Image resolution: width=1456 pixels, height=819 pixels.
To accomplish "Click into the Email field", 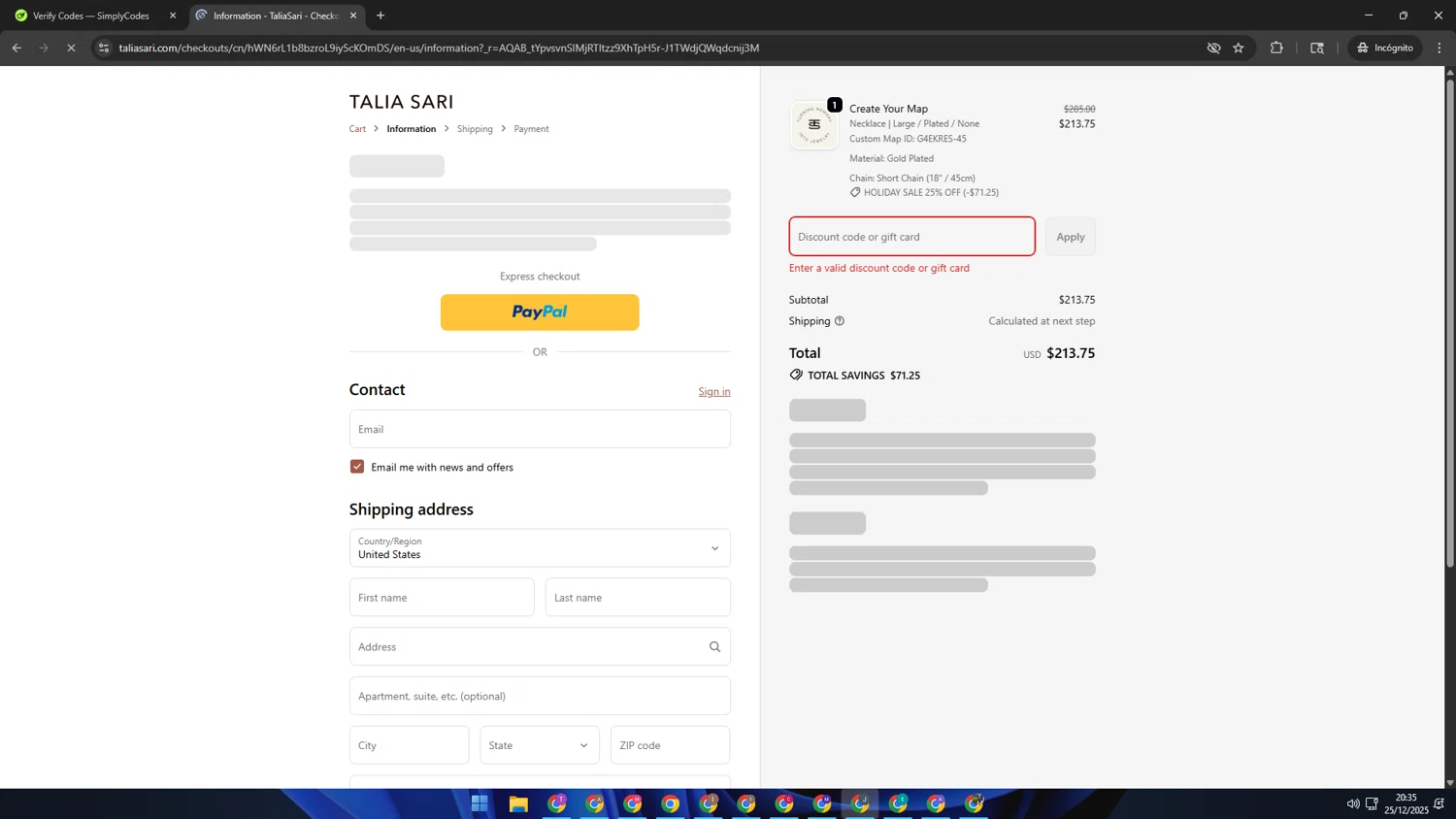I will tap(540, 429).
